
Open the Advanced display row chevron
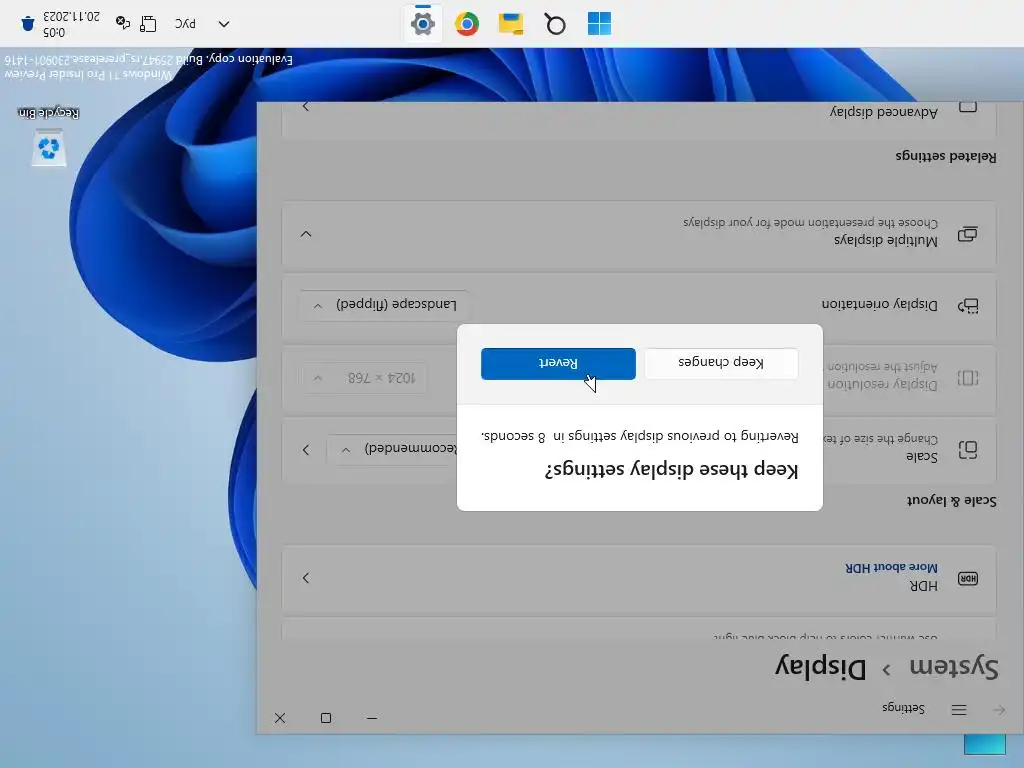coord(306,106)
